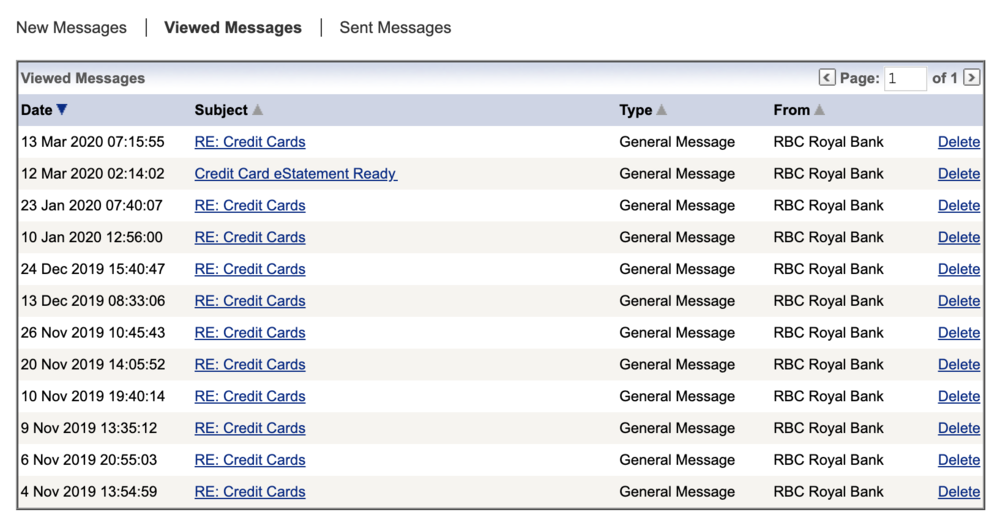Open Credit Card eStatement Ready message
1000x526 pixels.
295,174
